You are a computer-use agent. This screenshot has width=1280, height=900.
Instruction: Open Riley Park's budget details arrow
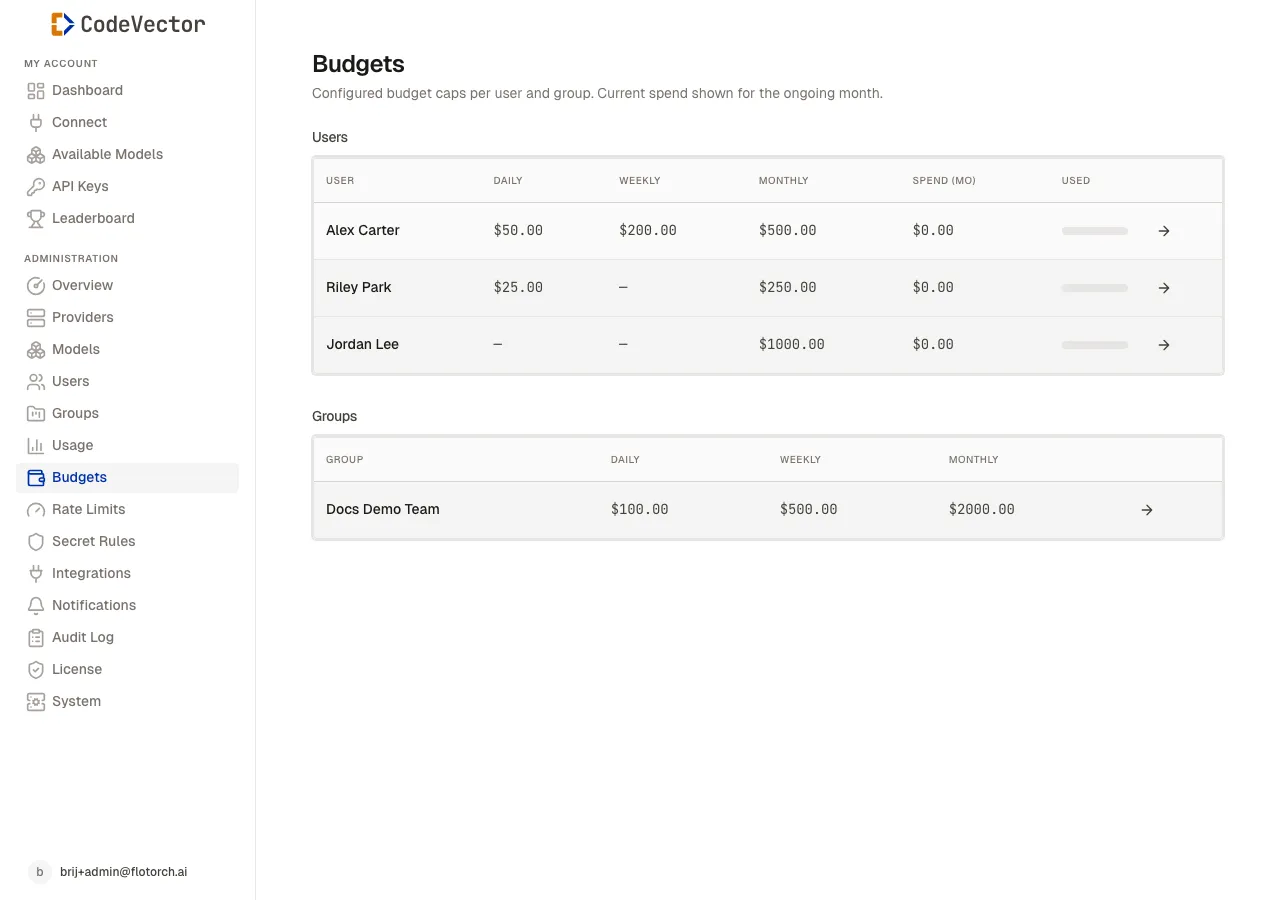(x=1164, y=288)
